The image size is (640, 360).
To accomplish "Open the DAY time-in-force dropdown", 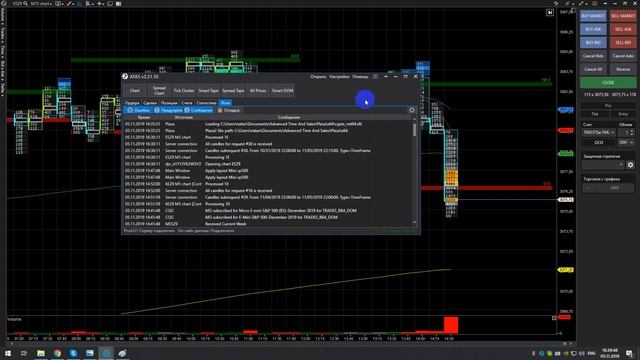I will pos(626,142).
